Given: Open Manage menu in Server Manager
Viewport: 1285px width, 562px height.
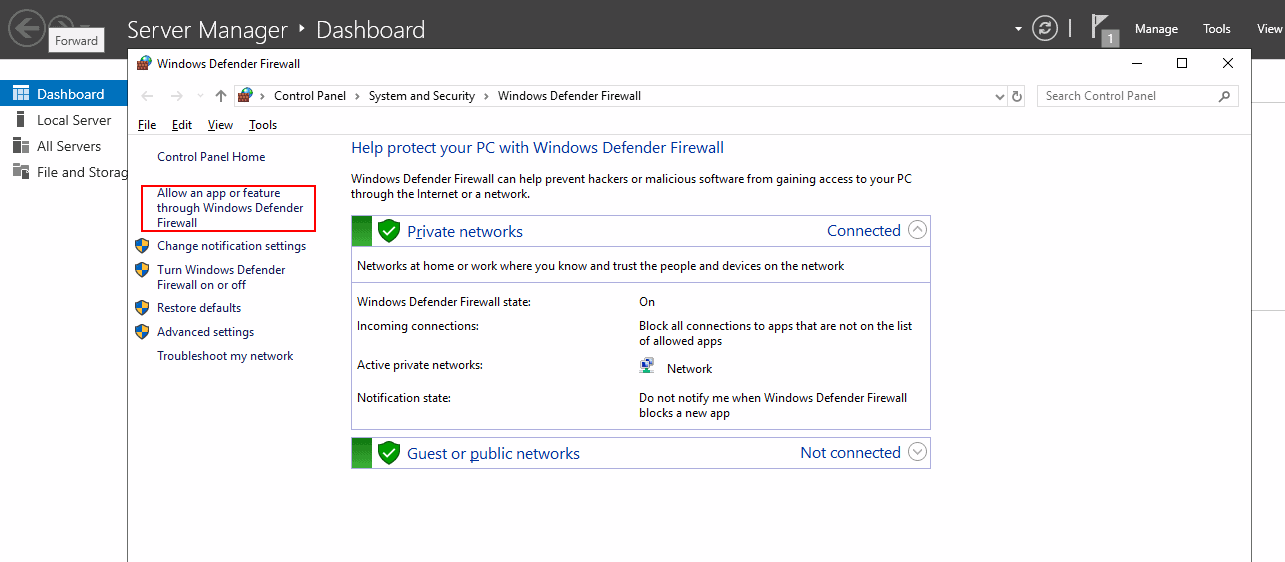Looking at the screenshot, I should tap(1156, 29).
